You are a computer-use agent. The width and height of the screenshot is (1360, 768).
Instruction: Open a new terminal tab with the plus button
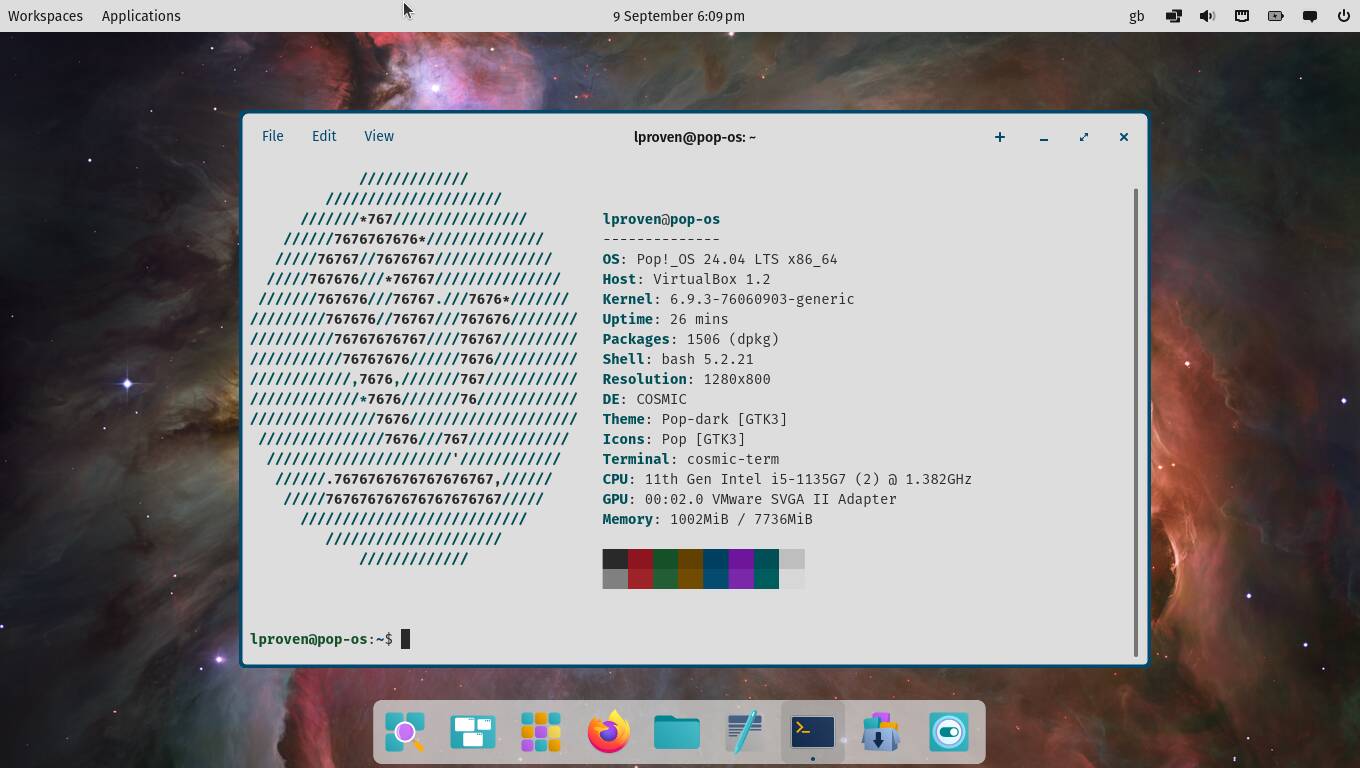point(999,137)
